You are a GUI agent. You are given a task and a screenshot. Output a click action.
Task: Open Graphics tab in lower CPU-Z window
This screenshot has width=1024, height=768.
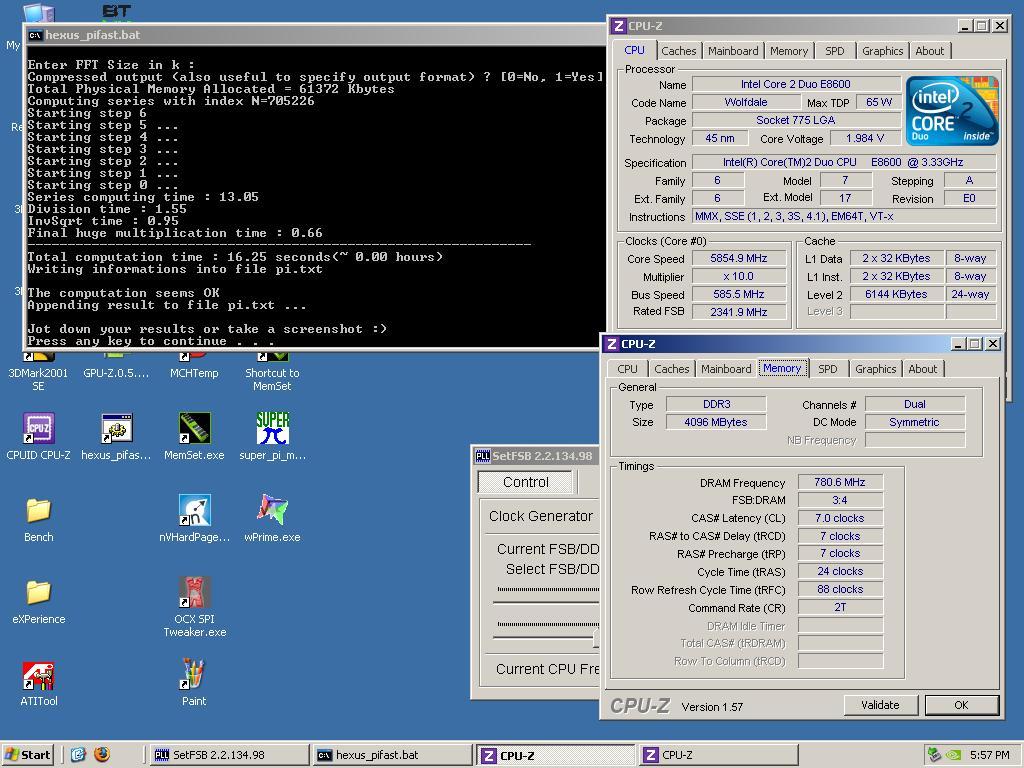875,369
